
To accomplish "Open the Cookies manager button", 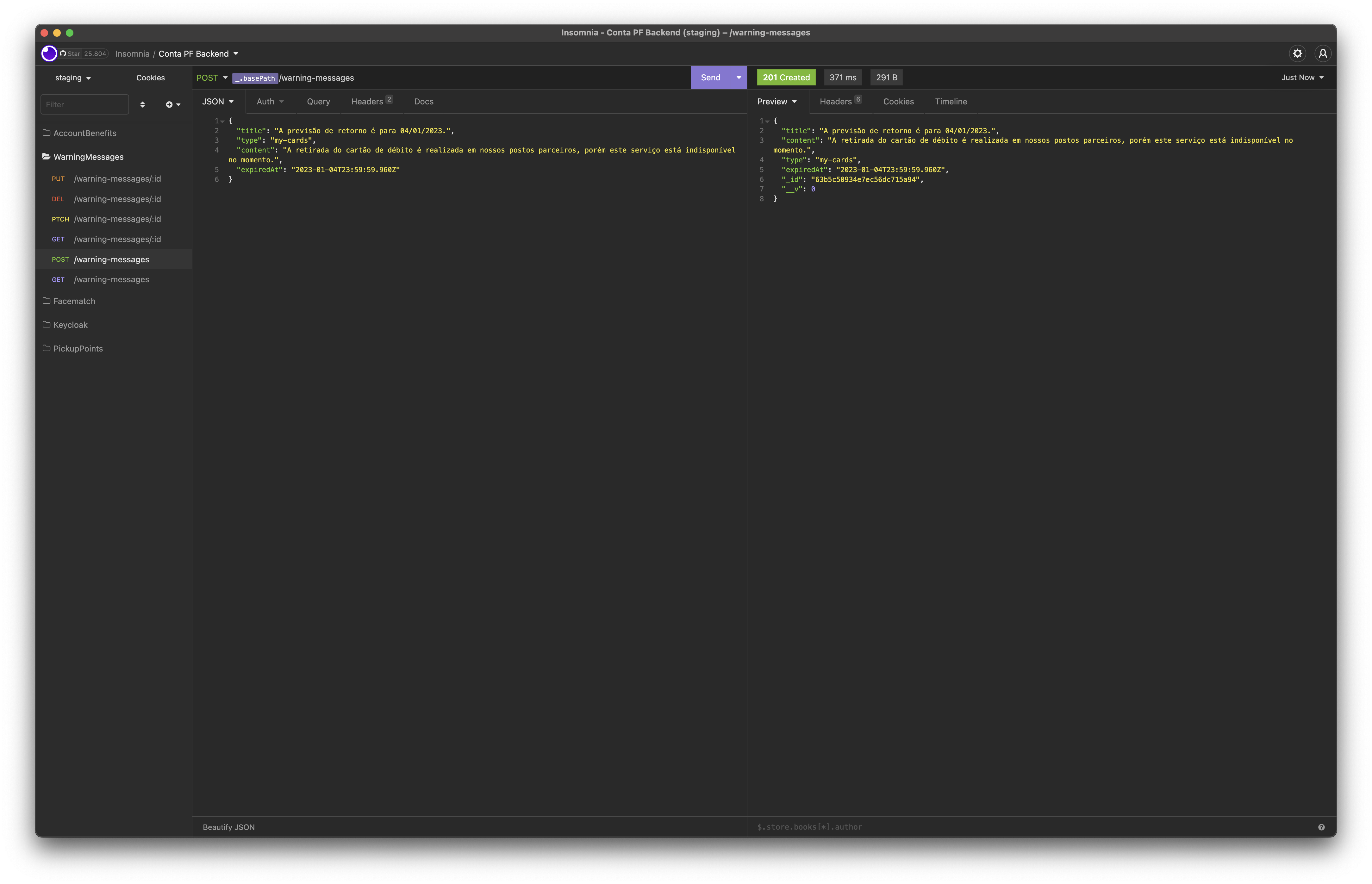I will (150, 78).
